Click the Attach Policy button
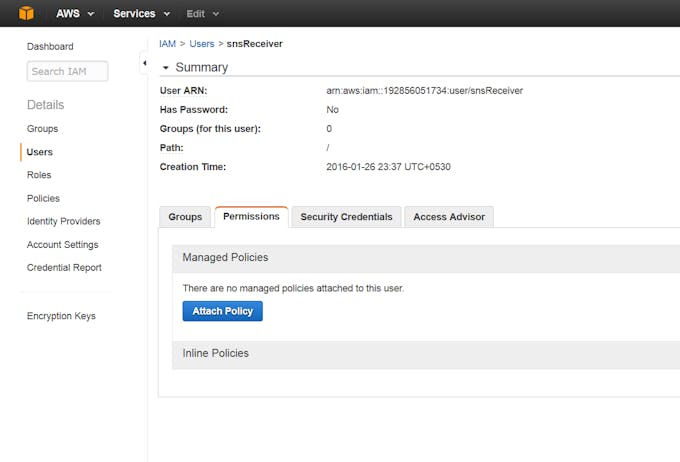The height and width of the screenshot is (462, 680). coord(222,311)
